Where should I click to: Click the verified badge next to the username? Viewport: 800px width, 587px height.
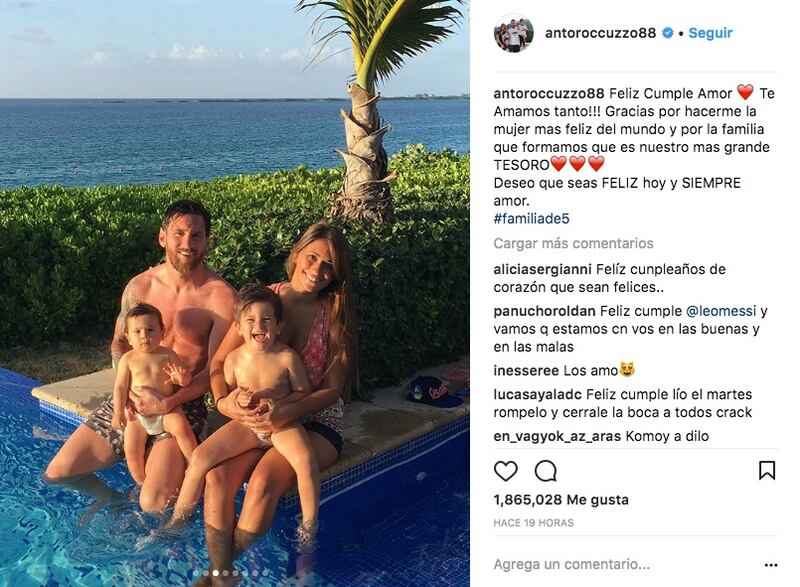[x=667, y=33]
